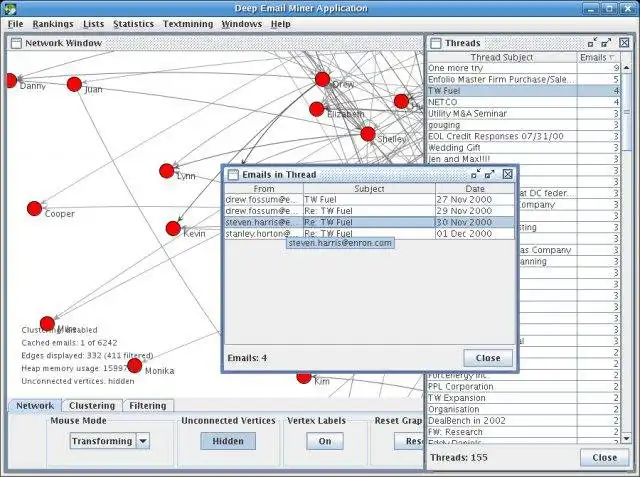Maximize the Emails in Thread dialog
Viewport: 640px width, 477px height.
click(x=489, y=174)
